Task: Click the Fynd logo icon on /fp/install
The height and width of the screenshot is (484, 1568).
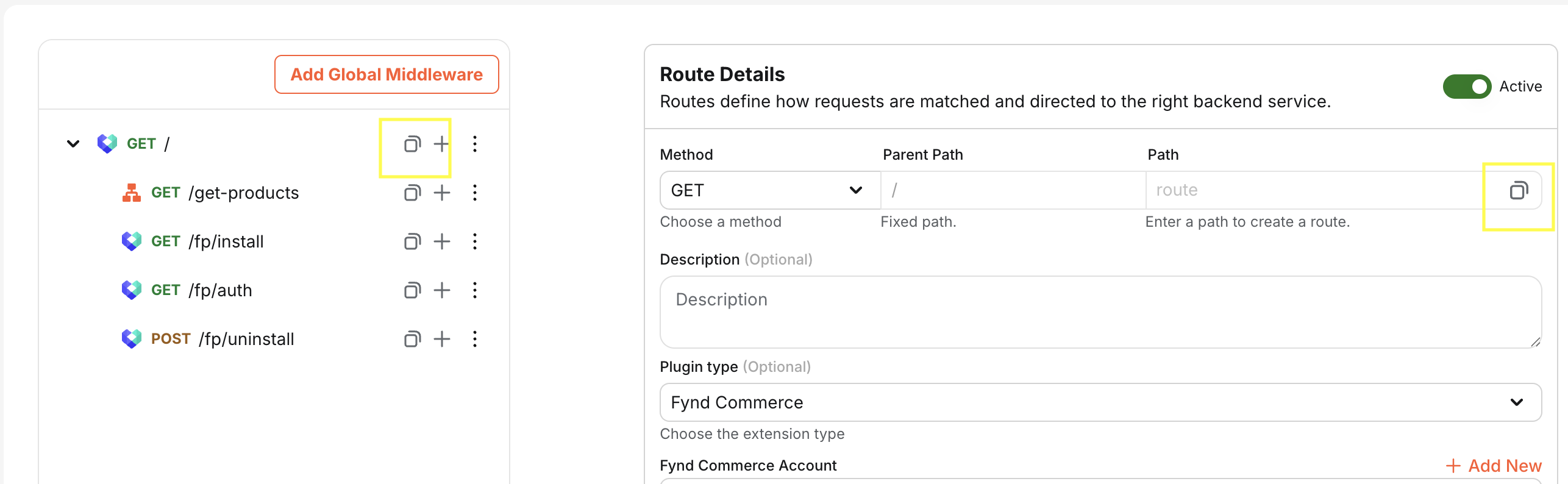Action: pos(132,241)
